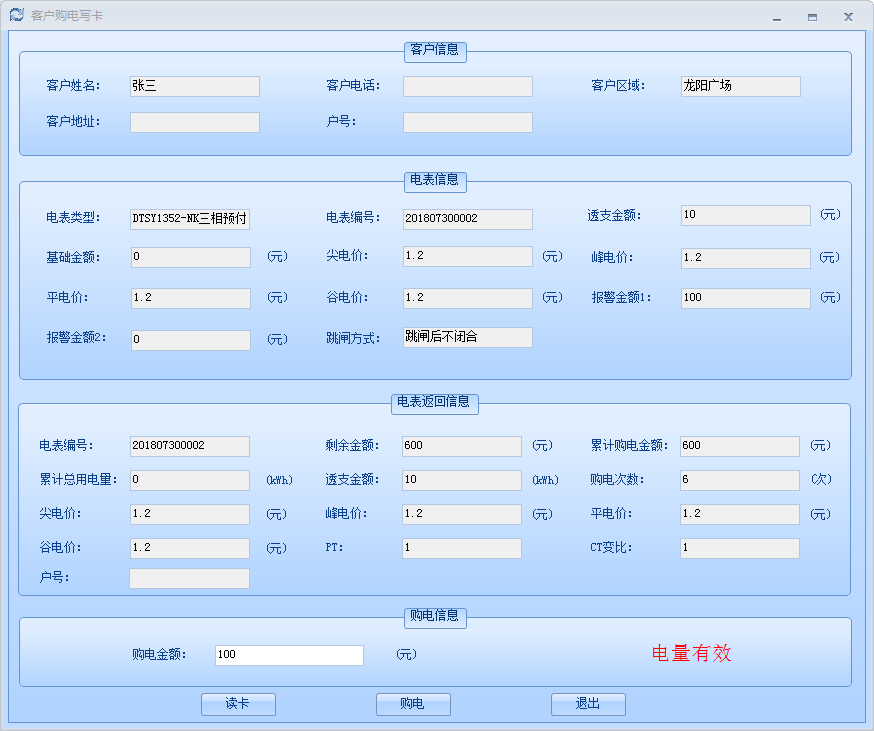Screen dimensions: 874x731
Task: Click the 剩余金额 field showing 600
Action: 461,446
